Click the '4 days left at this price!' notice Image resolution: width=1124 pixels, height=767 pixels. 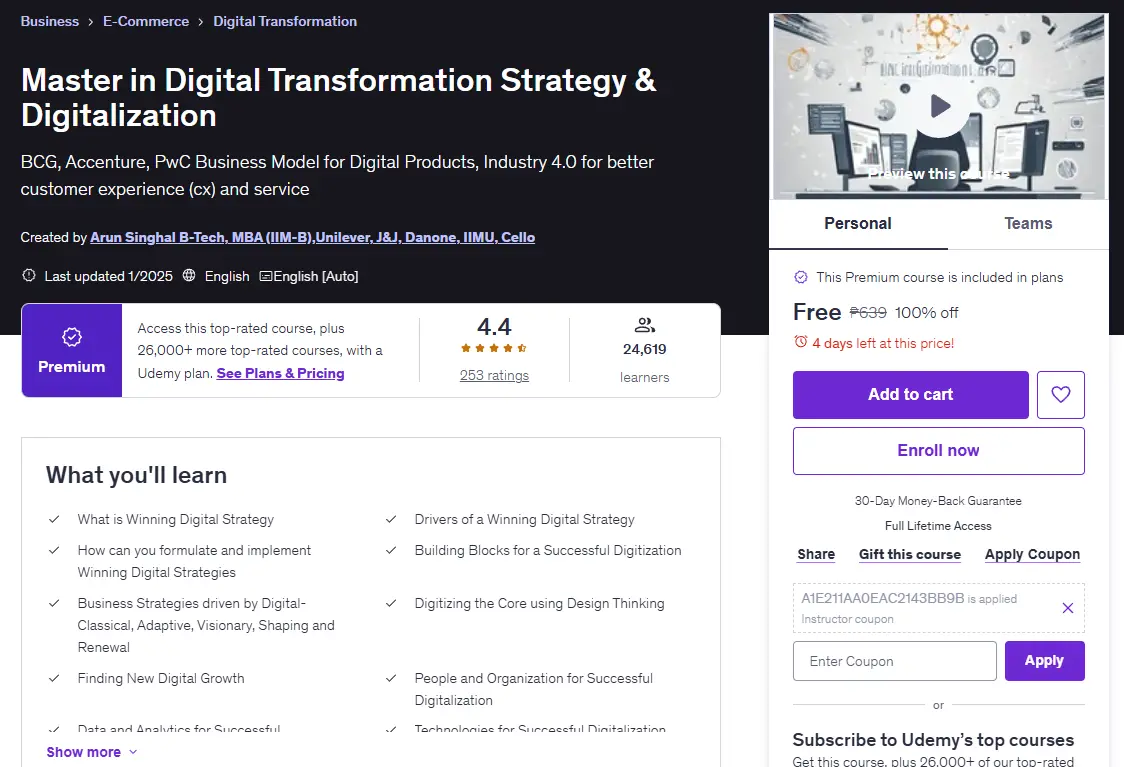(883, 343)
